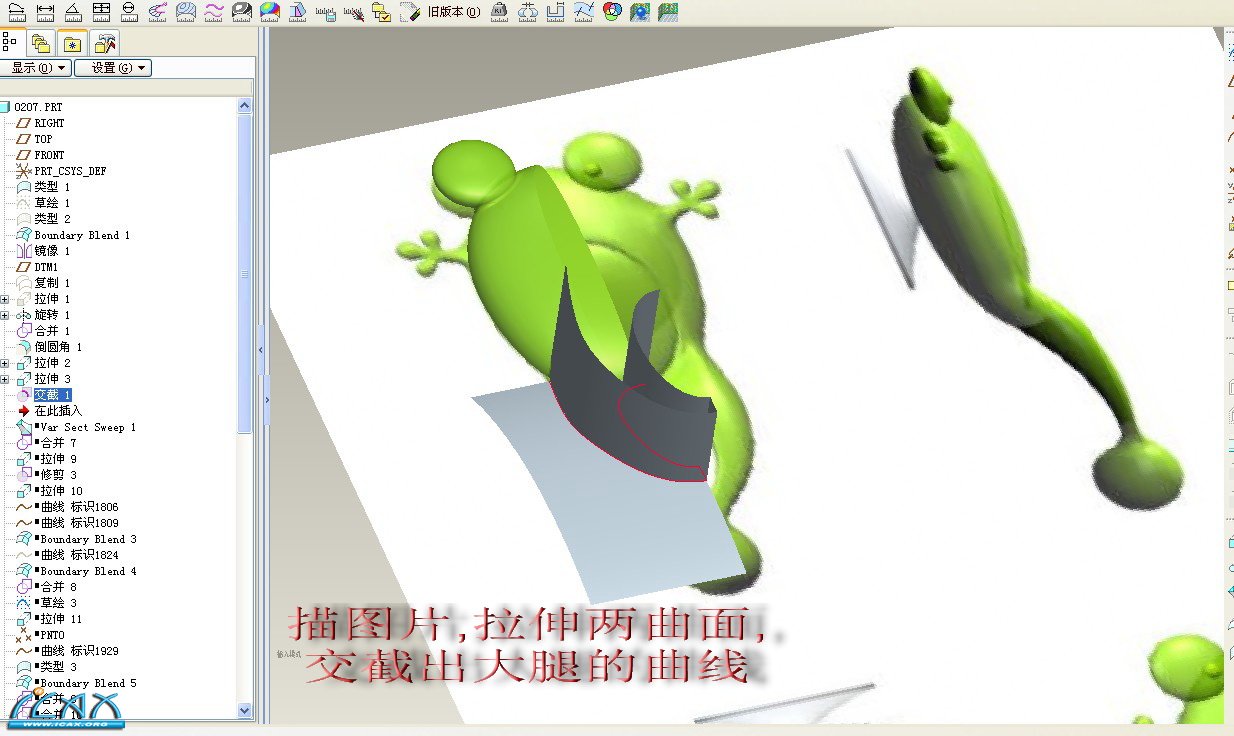
Task: Click the colored pie chart icon
Action: click(612, 12)
